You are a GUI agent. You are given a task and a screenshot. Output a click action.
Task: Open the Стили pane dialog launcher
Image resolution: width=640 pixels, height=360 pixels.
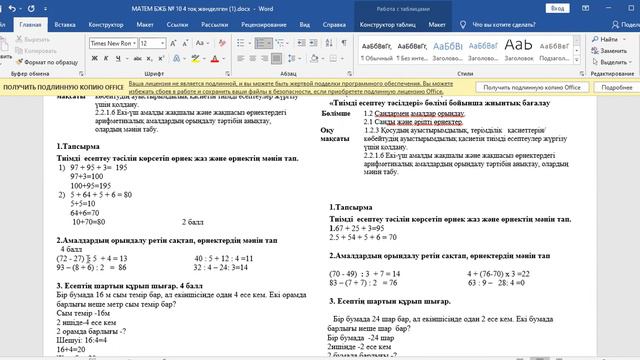(x=582, y=74)
